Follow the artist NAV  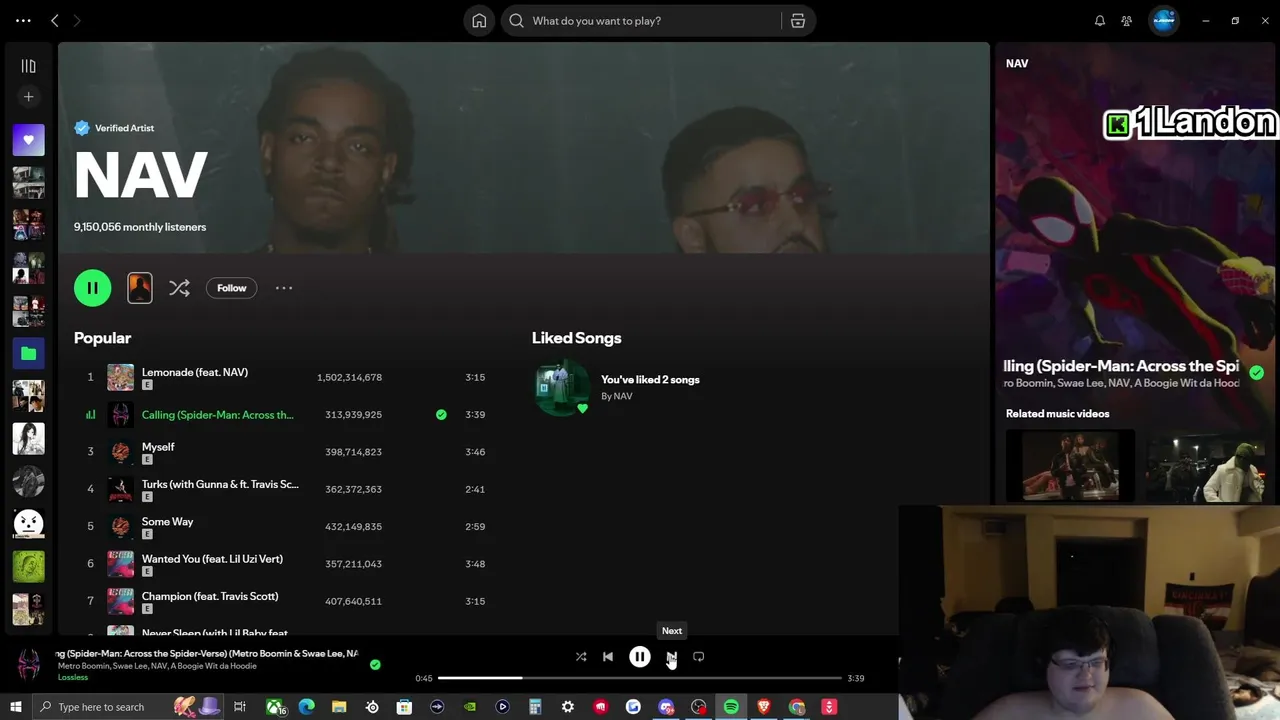point(231,288)
